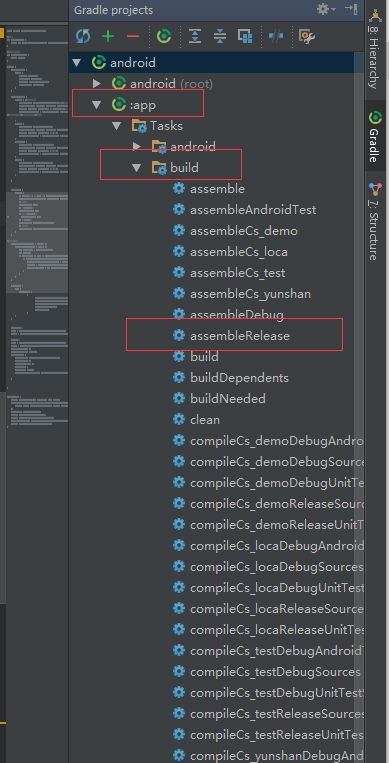This screenshot has width=389, height=763.
Task: Select the assembleCs_test task
Action: 238,272
